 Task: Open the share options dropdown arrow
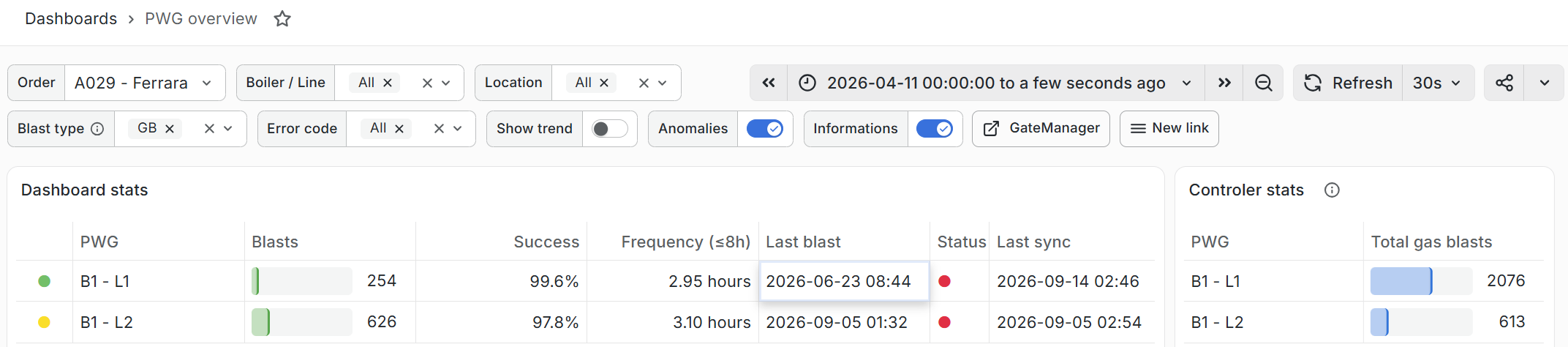pos(1545,83)
